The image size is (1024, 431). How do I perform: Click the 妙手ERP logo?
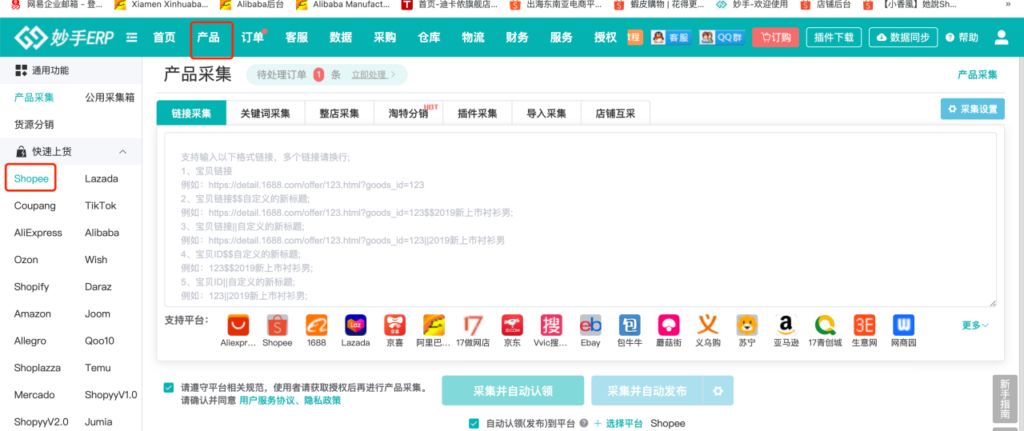[x=64, y=37]
